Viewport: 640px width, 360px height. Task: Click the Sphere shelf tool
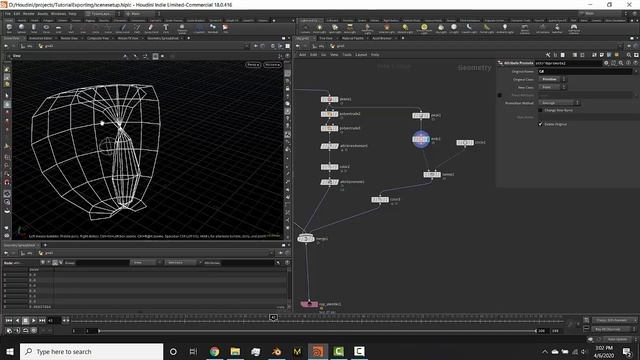click(21, 29)
